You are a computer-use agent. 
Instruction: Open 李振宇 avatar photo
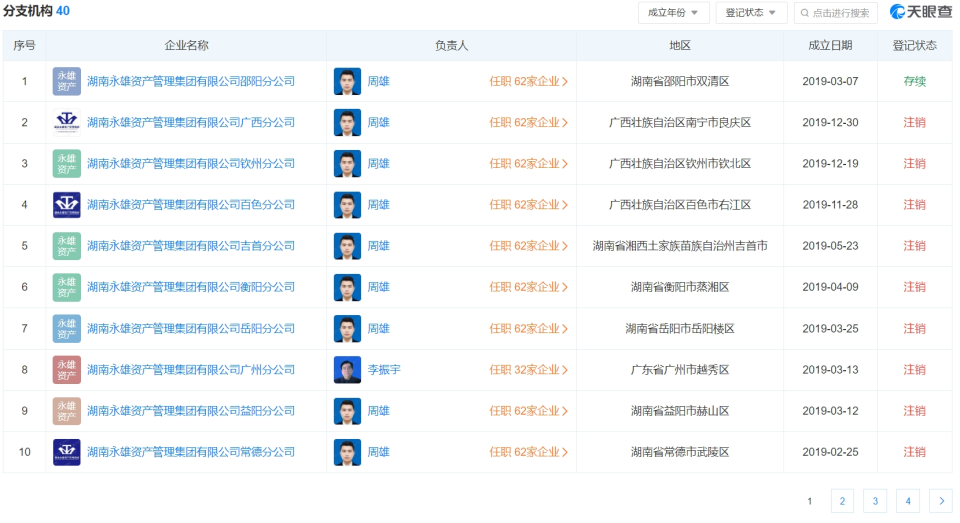[347, 370]
